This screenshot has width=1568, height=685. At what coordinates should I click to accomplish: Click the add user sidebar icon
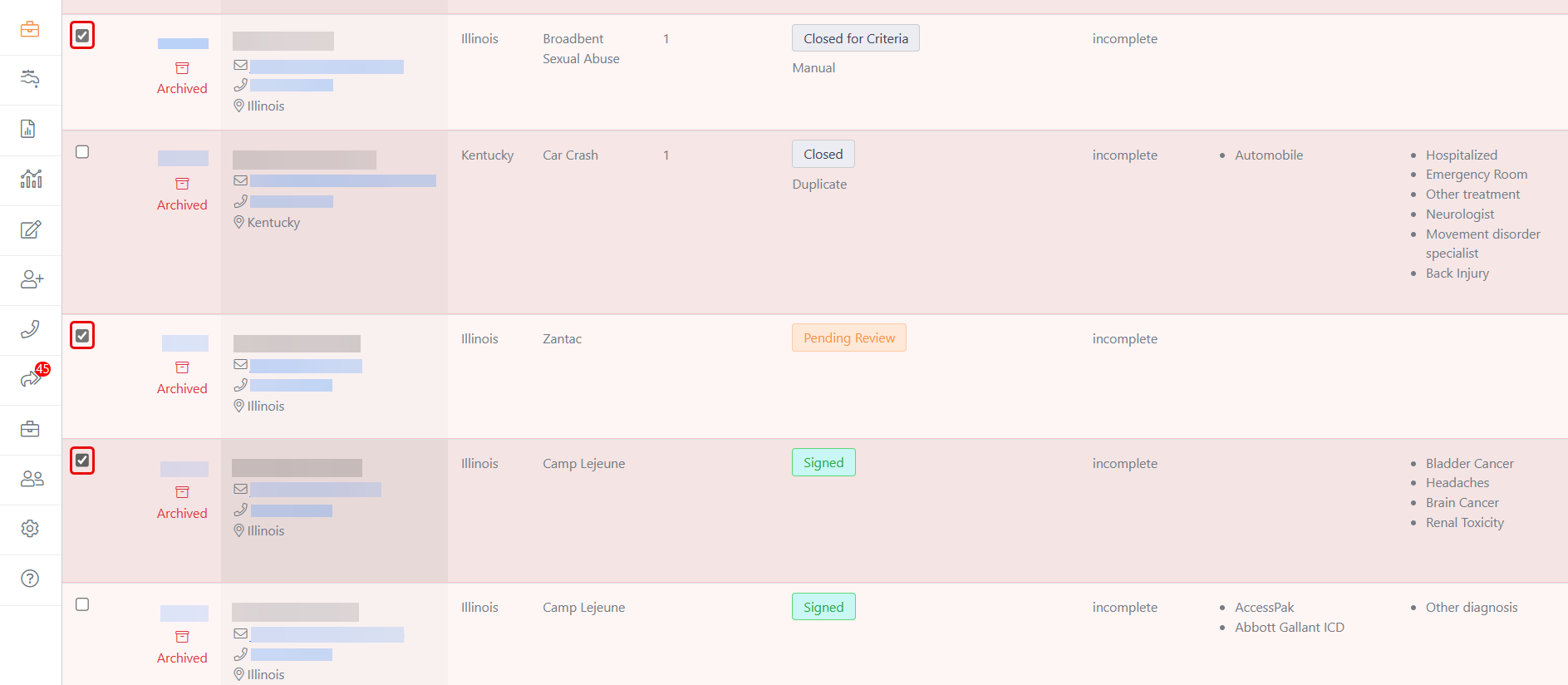point(32,279)
